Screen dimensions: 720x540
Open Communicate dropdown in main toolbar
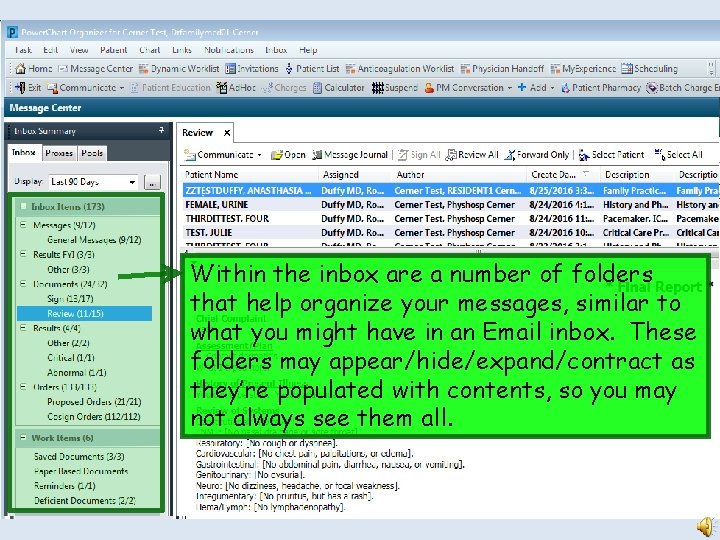click(x=122, y=88)
